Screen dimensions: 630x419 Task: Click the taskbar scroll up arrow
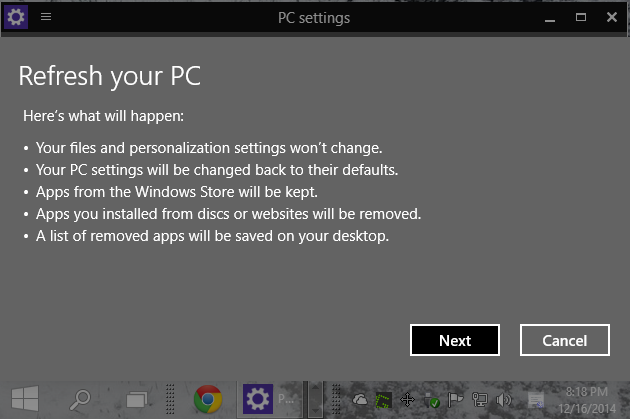315,388
